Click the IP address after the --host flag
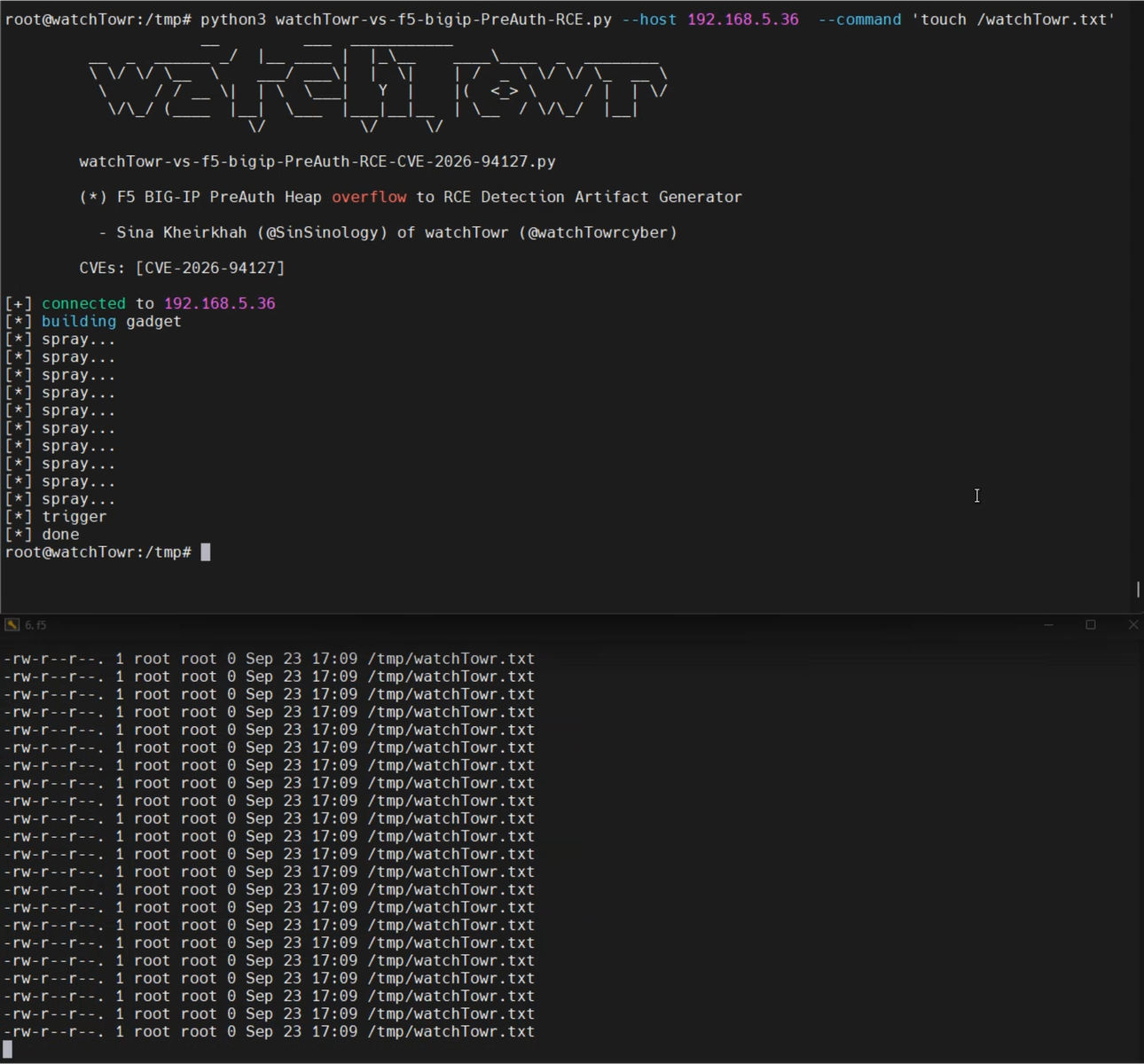This screenshot has width=1144, height=1064. point(743,20)
